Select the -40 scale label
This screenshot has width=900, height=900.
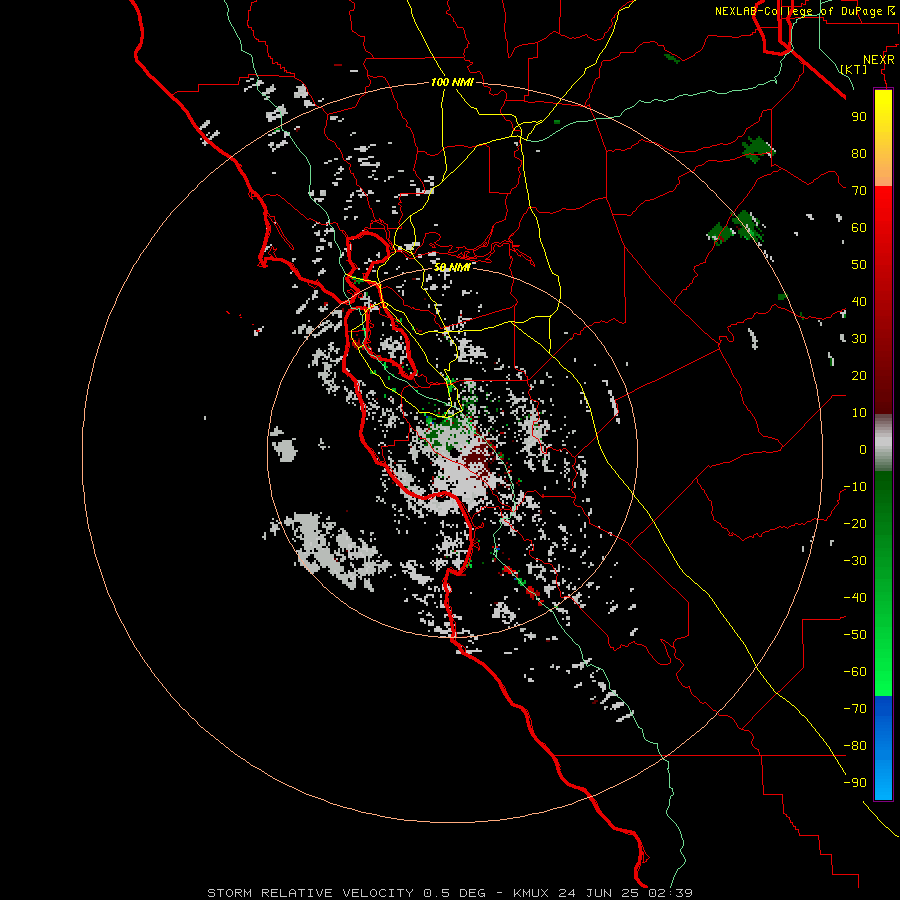point(855,598)
